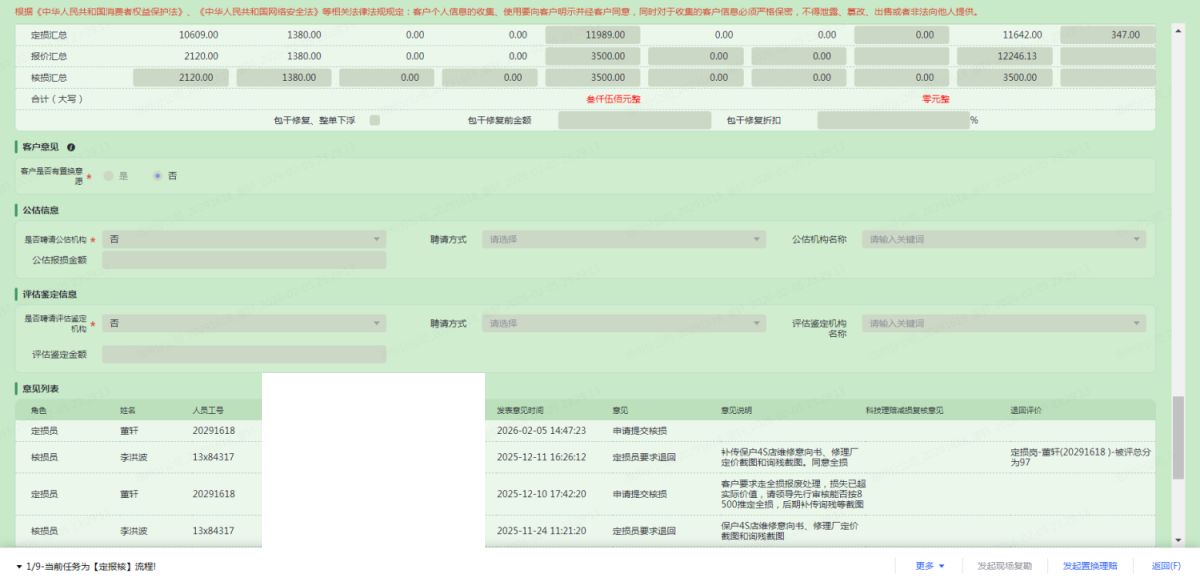
Task: Click the 发起置换理赔 link
Action: click(1090, 566)
